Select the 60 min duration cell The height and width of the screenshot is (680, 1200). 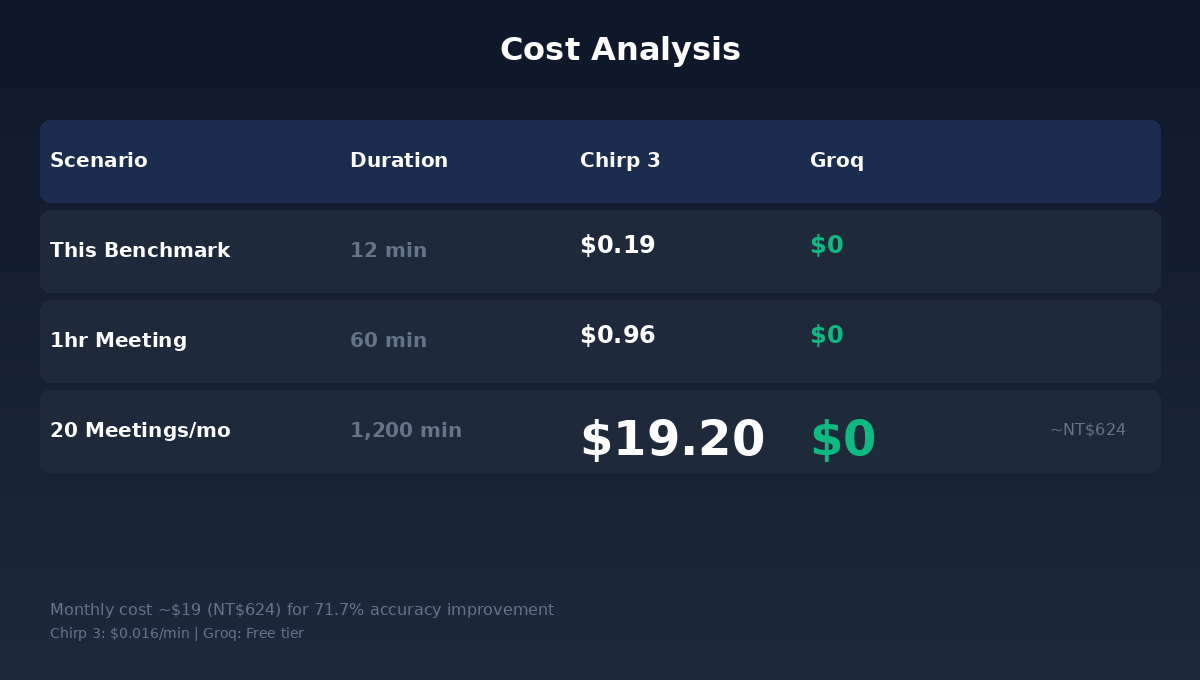[x=388, y=341]
